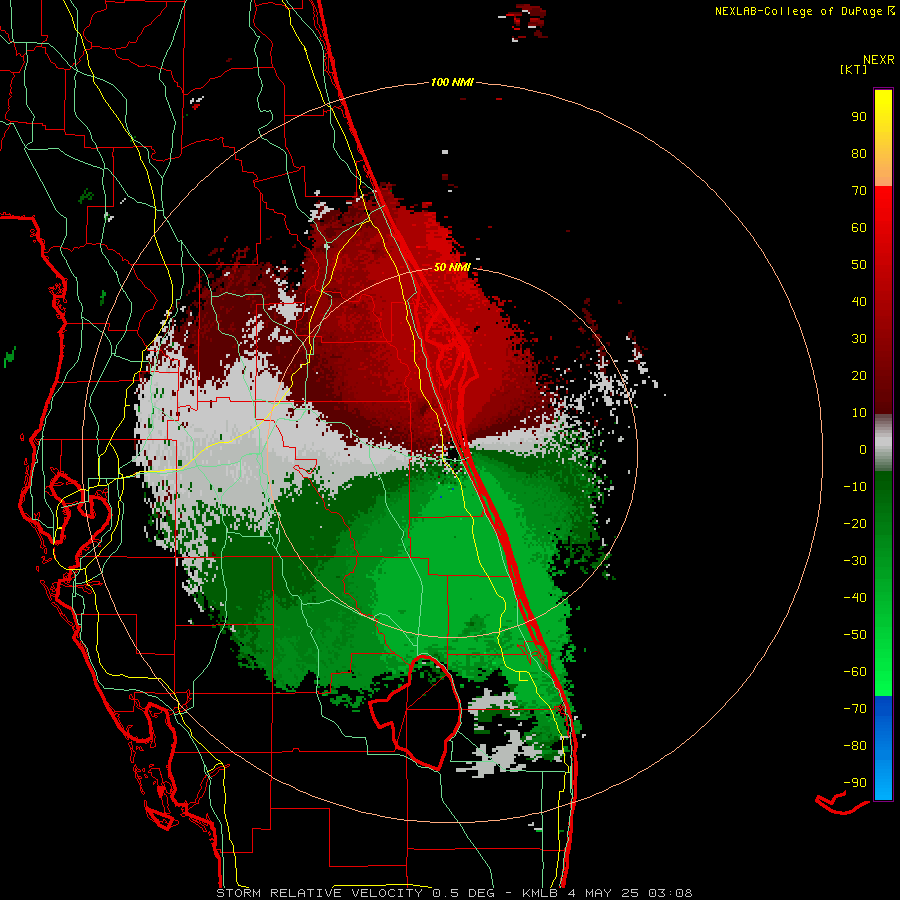Click the 30 value on the velocity scale
This screenshot has height=900, width=900.
pyautogui.click(x=859, y=339)
